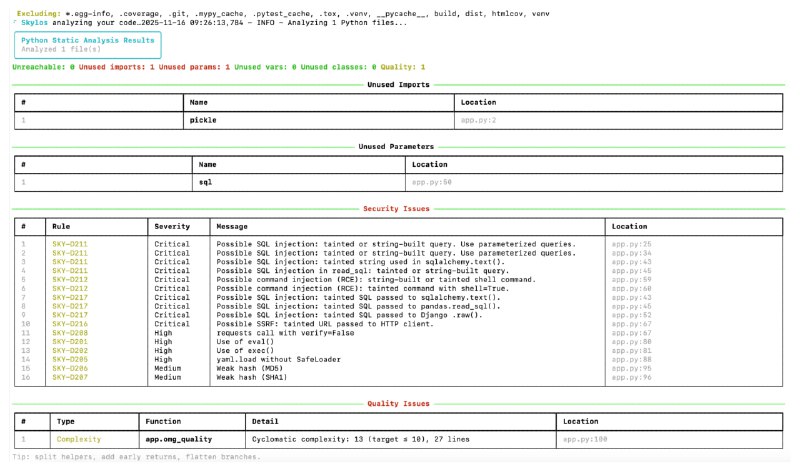Select the SKY-D216 SSRF rule

click(70, 324)
